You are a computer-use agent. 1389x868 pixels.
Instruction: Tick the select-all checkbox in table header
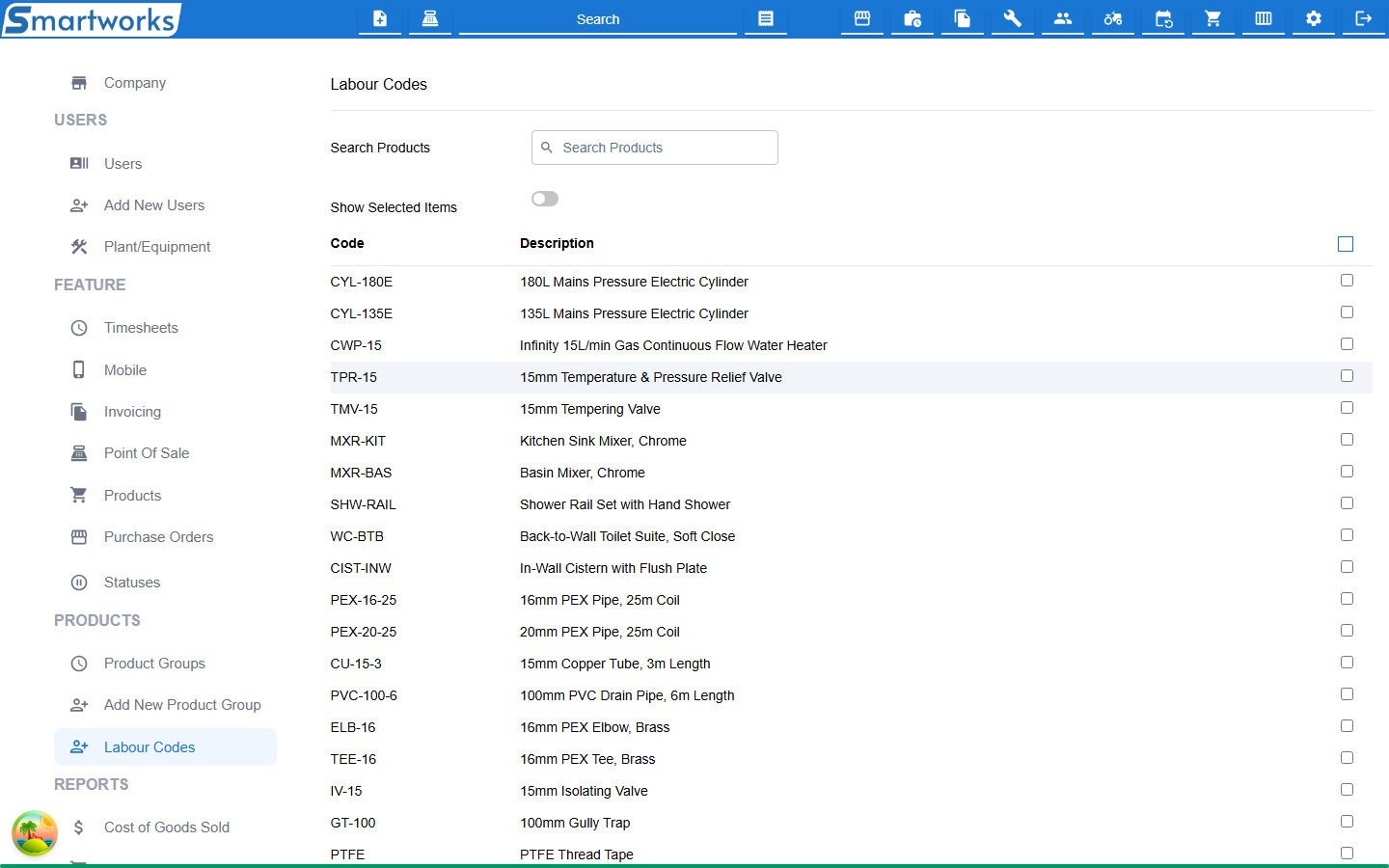(1346, 244)
